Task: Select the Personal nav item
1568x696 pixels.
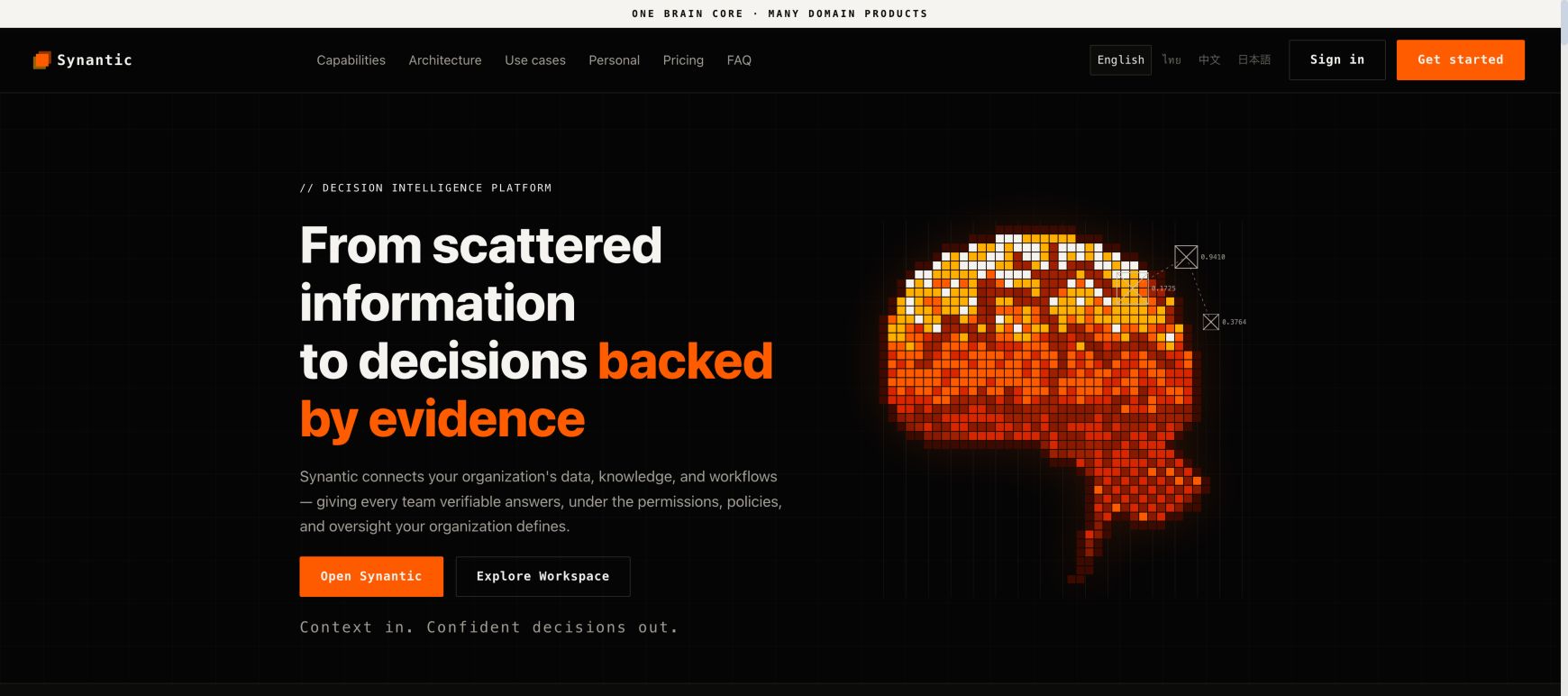Action: (615, 60)
